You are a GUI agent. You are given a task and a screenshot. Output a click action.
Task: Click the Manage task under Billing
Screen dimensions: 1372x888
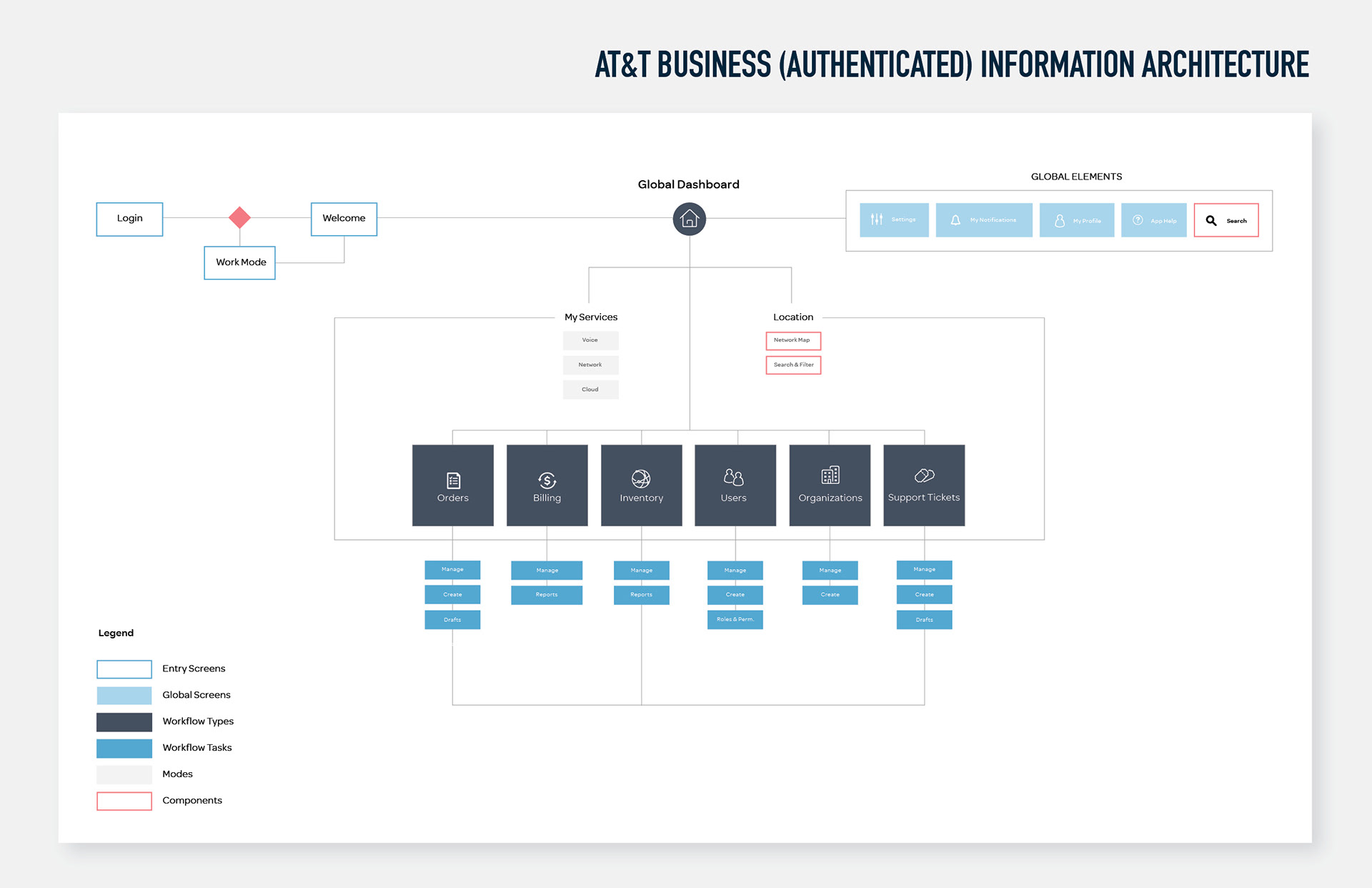(547, 571)
